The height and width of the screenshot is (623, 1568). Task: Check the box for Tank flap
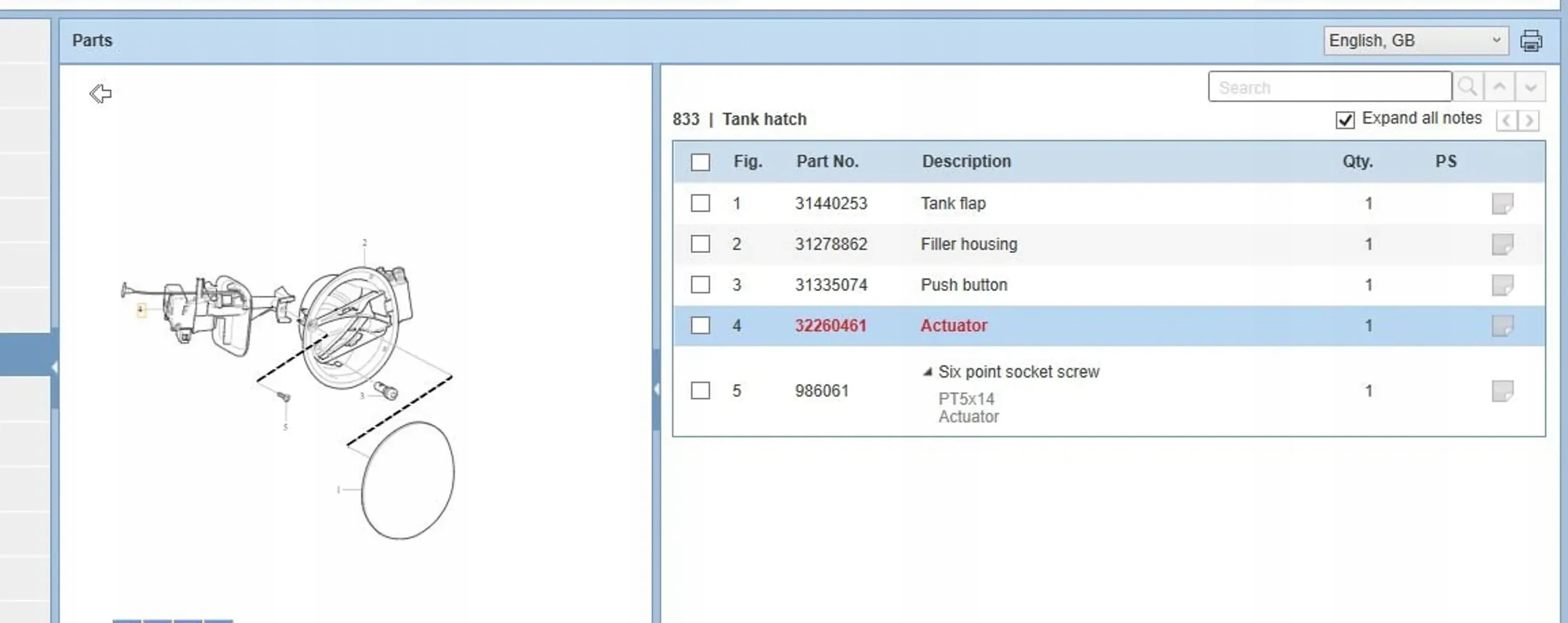[x=700, y=203]
